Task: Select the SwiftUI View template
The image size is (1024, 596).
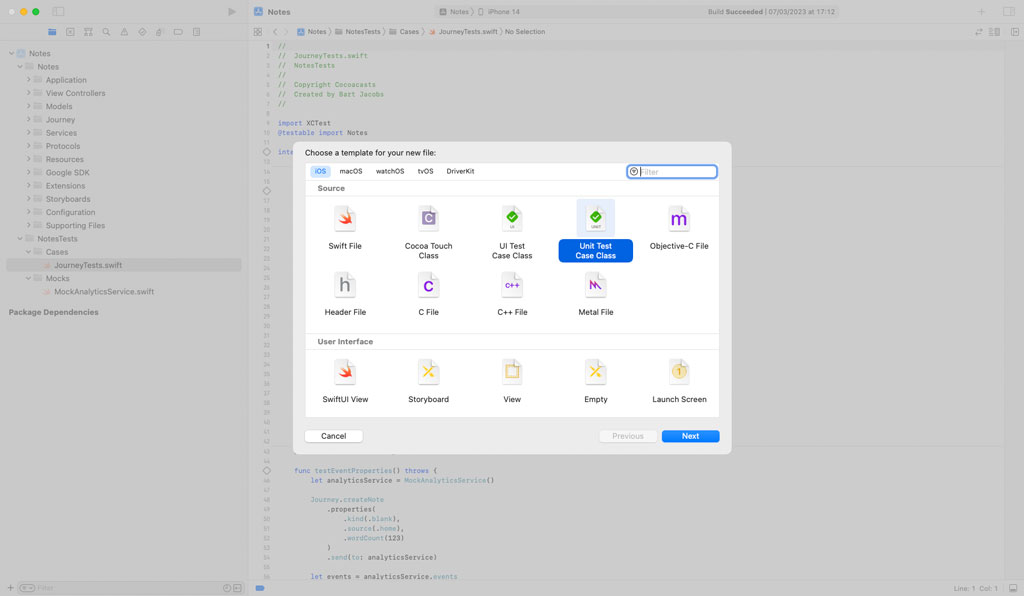Action: [345, 372]
